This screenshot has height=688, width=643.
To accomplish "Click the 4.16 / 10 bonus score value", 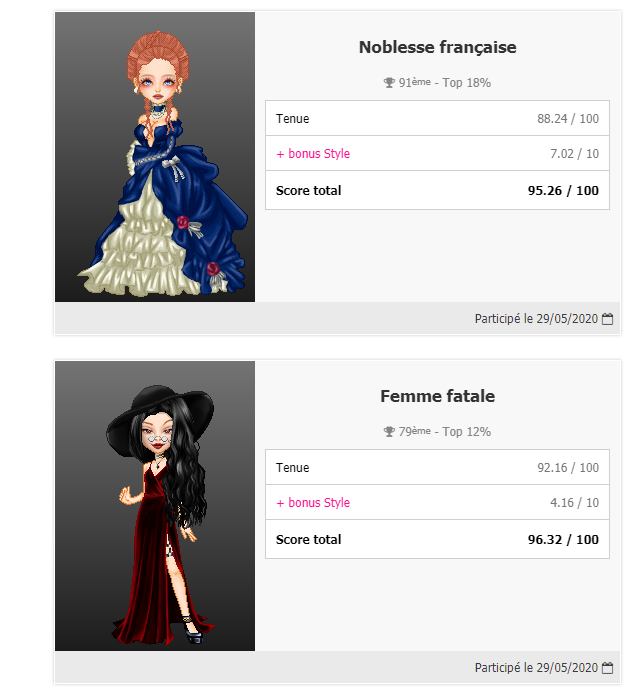I will coord(575,502).
